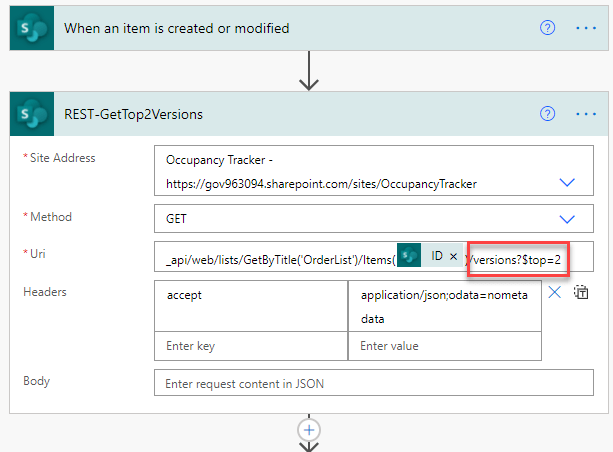Open the trigger's ellipsis menu
The height and width of the screenshot is (452, 613).
point(586,28)
